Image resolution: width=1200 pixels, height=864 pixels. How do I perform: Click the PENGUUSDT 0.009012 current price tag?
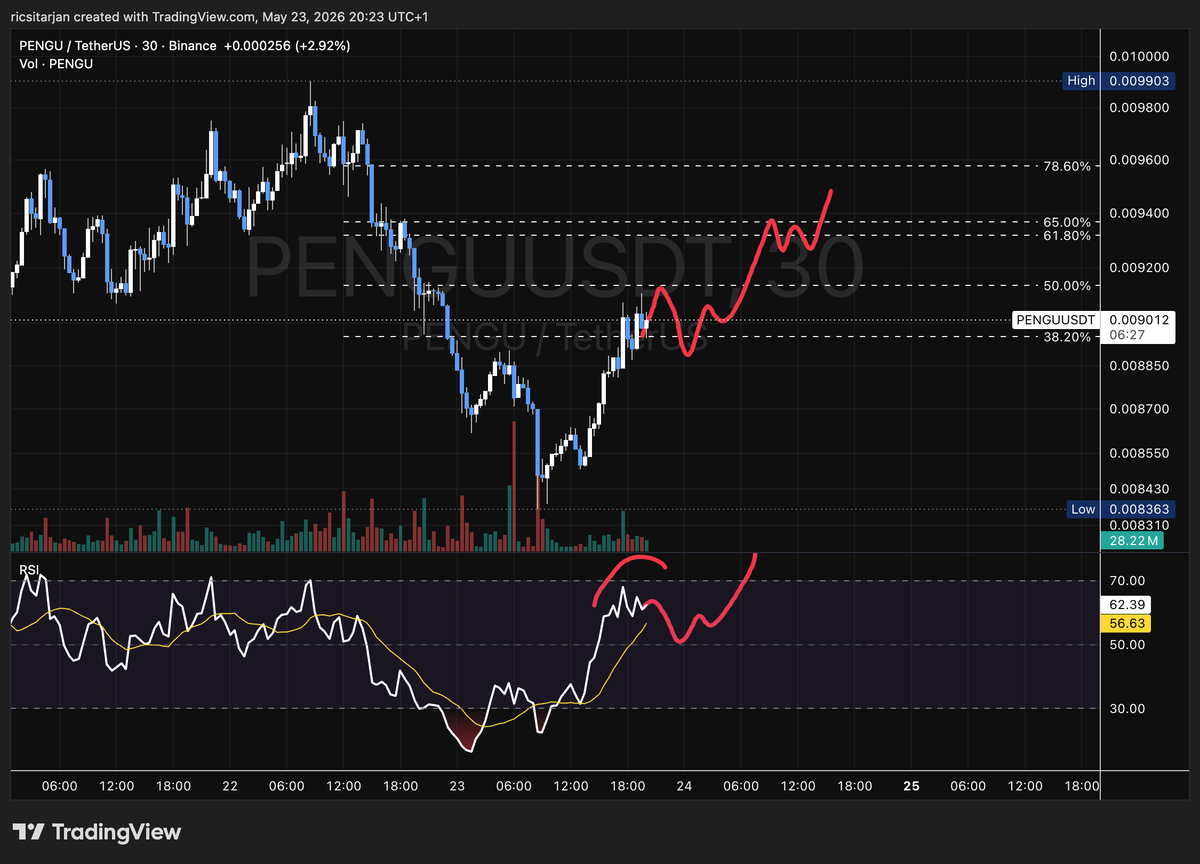point(1093,320)
